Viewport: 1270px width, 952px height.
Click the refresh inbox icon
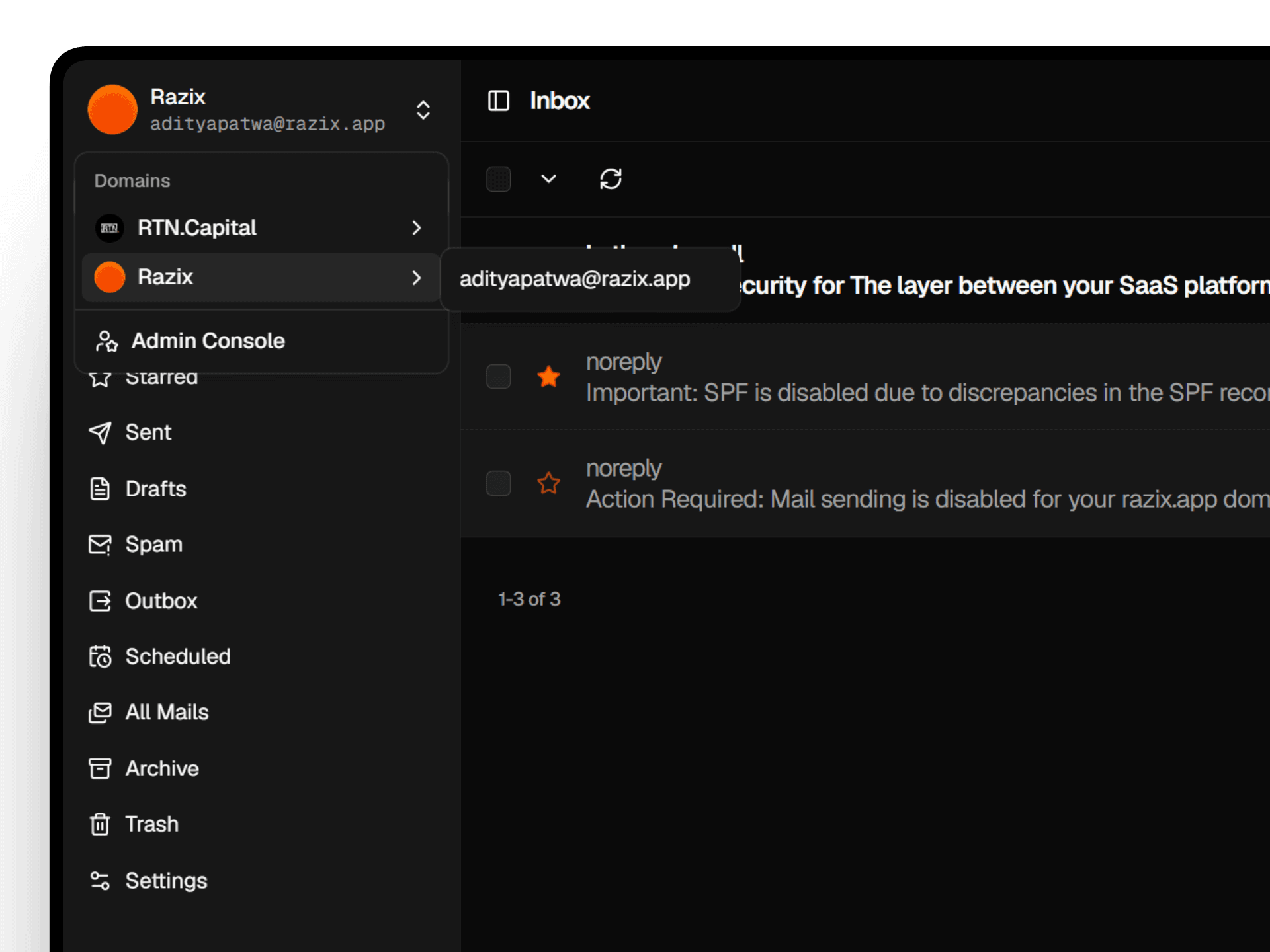(x=611, y=179)
